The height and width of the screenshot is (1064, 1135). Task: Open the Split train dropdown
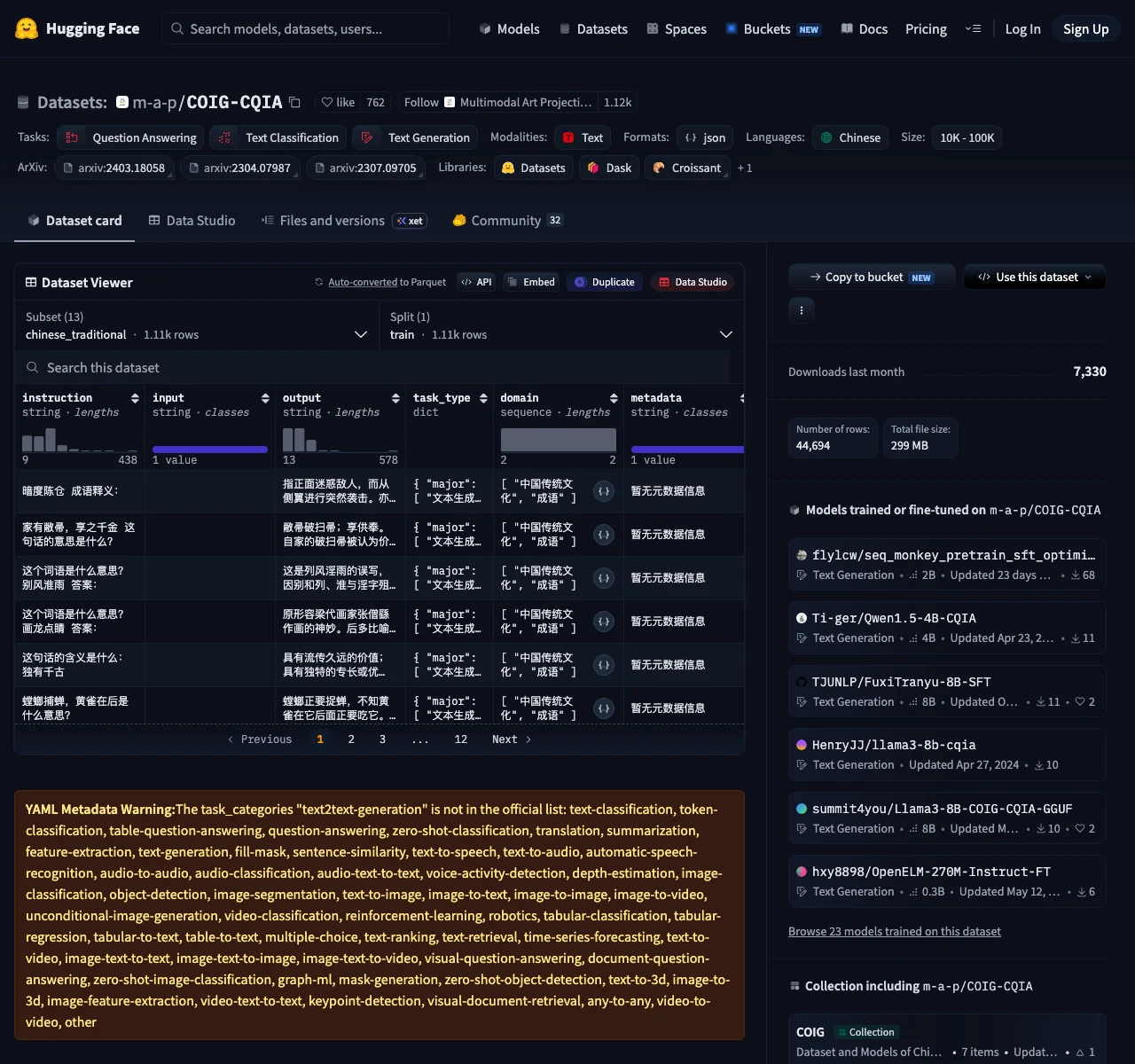coord(561,325)
